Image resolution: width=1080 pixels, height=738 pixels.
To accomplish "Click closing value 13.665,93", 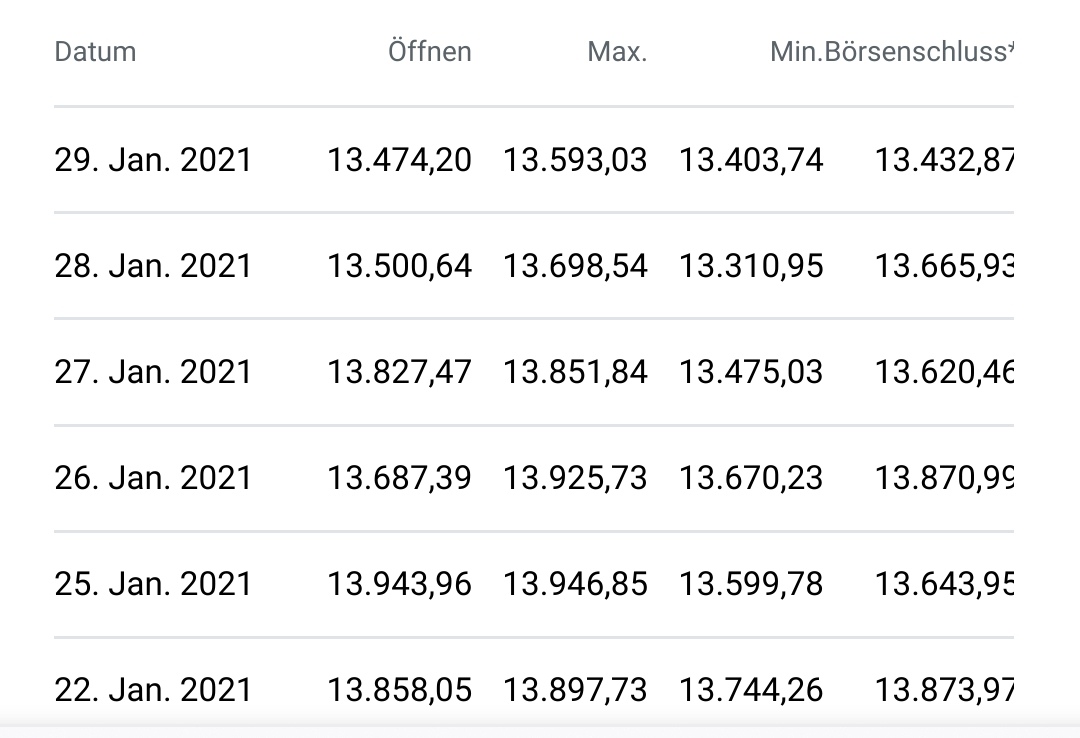I will tap(944, 266).
